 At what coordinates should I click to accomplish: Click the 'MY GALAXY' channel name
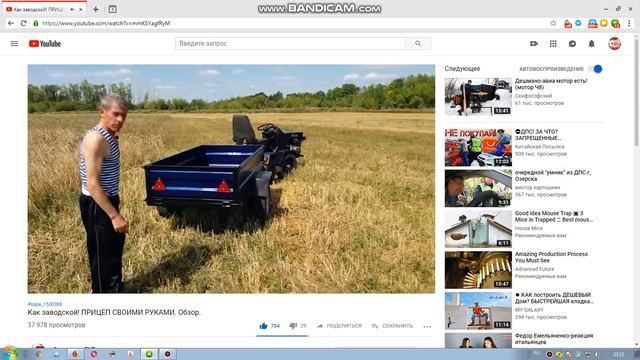pyautogui.click(x=529, y=310)
